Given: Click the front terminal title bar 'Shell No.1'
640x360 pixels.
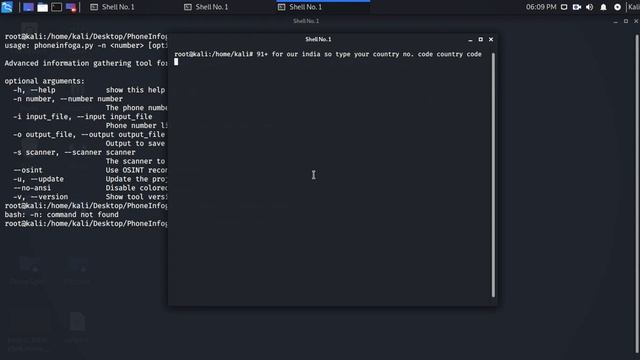Looking at the screenshot, I should (x=318, y=39).
